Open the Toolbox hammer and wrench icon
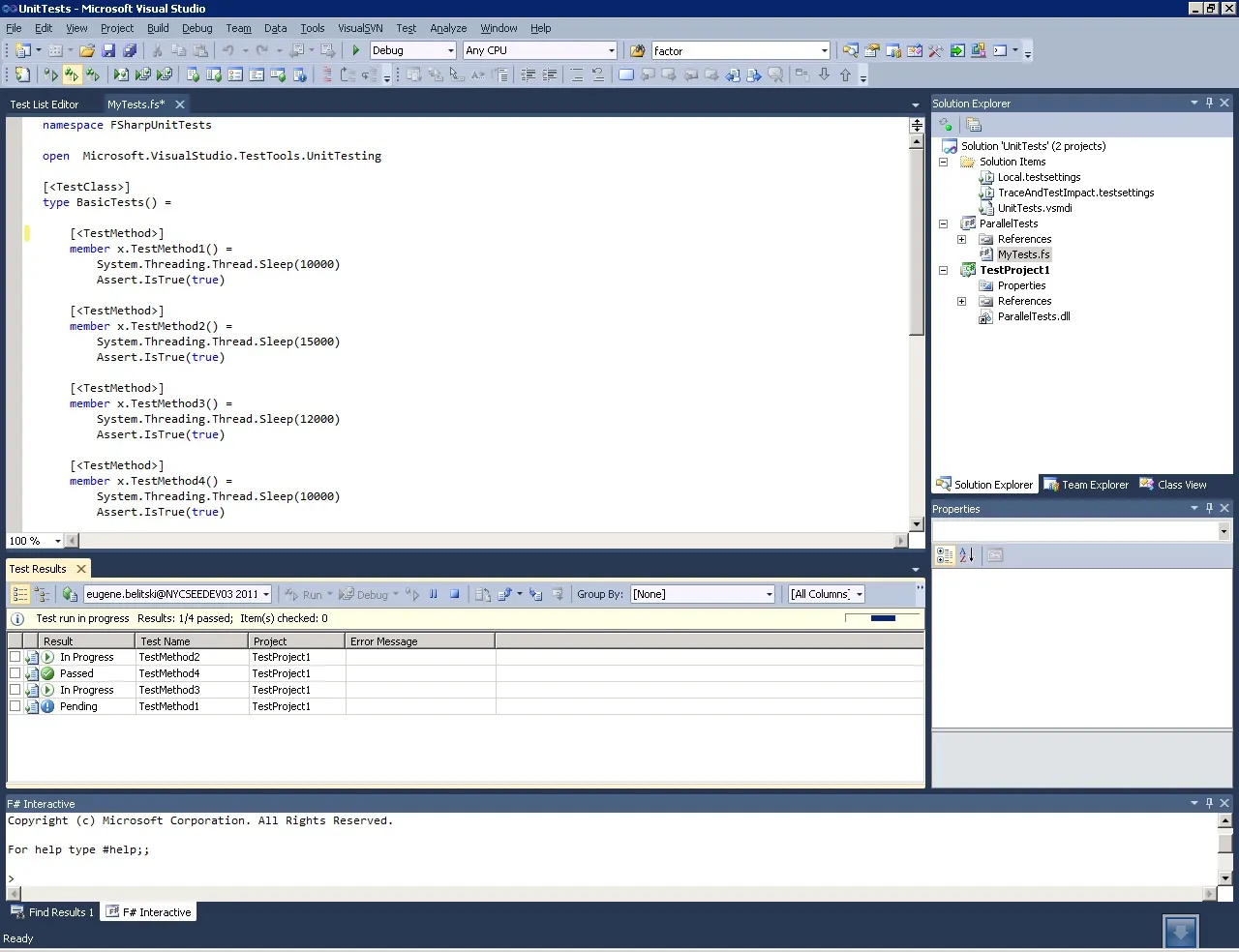The width and height of the screenshot is (1239, 952). click(936, 50)
